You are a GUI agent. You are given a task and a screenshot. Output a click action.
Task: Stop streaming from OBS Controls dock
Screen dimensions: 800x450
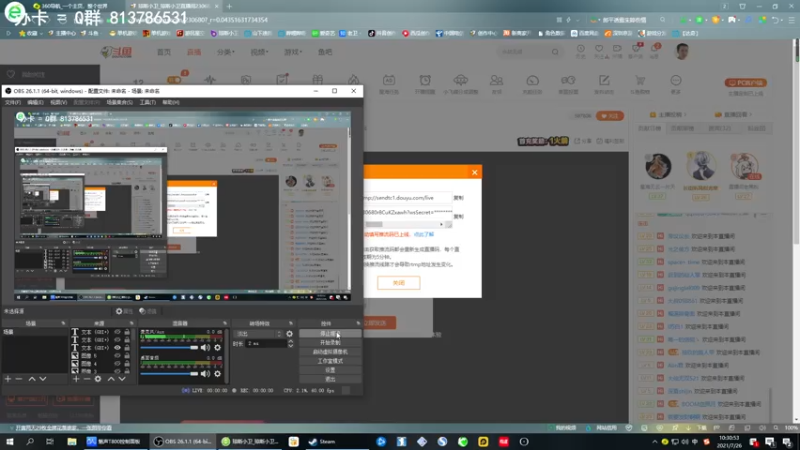click(x=330, y=334)
